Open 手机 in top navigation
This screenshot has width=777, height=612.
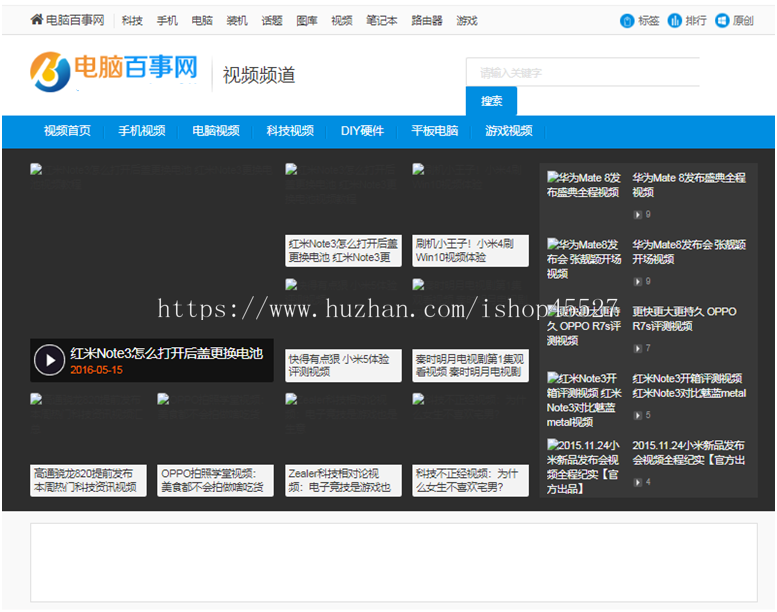click(x=167, y=21)
